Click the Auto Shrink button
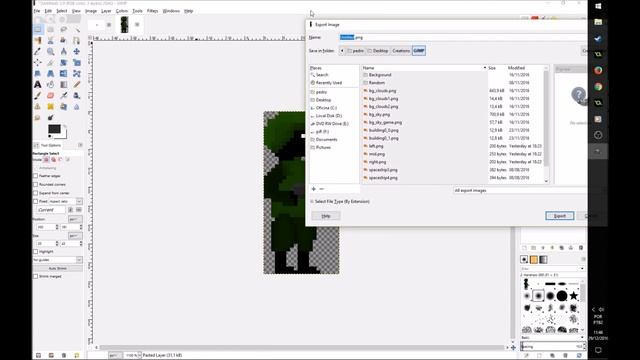Viewport: 640px width, 360px height. click(x=58, y=269)
